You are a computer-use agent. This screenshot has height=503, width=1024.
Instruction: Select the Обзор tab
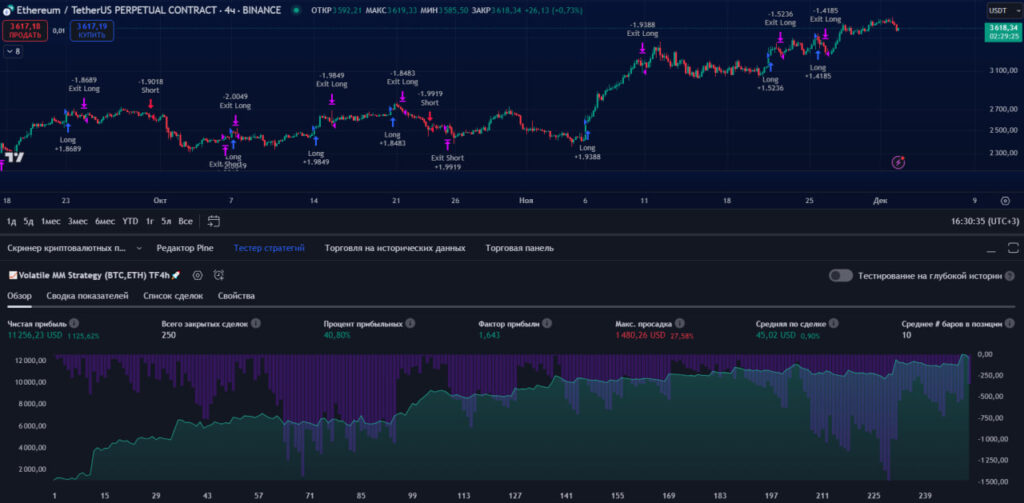coord(20,296)
